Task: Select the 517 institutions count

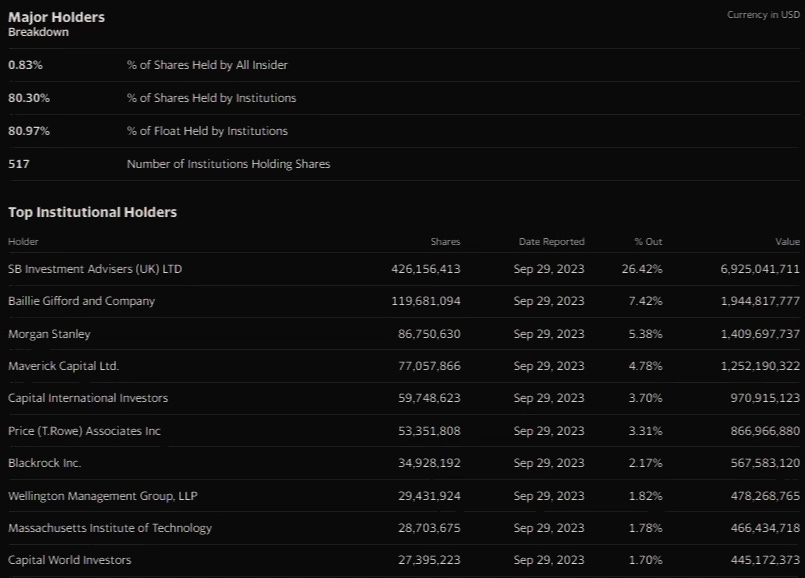Action: pos(19,164)
